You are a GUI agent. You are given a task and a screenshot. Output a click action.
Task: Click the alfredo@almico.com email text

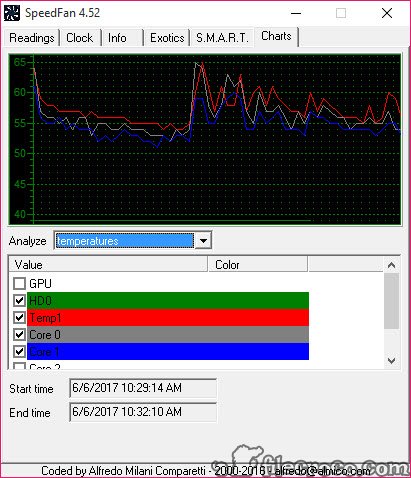(322, 471)
